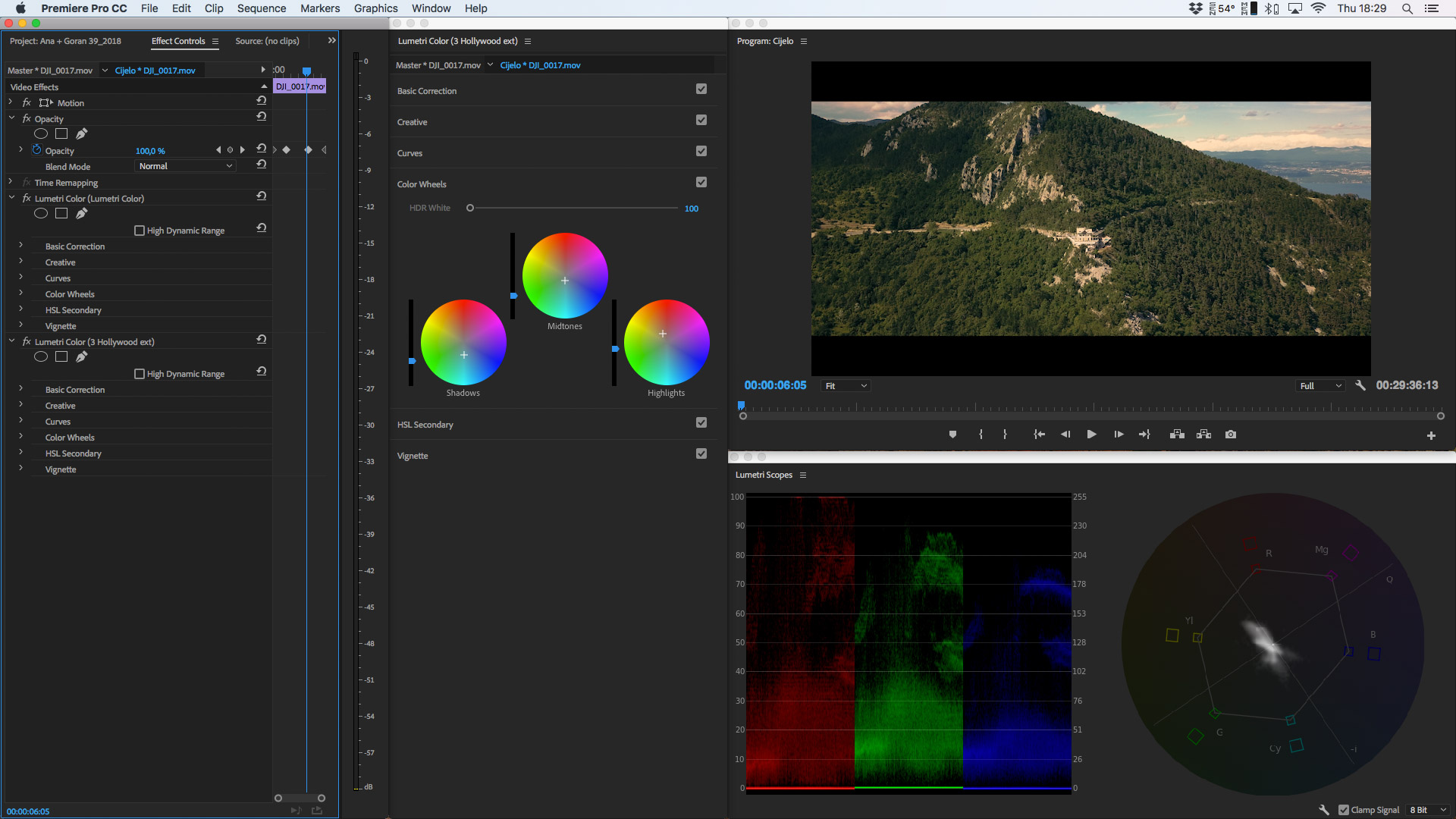Click the Go to In point button
This screenshot has width=1456, height=819.
(x=1039, y=435)
